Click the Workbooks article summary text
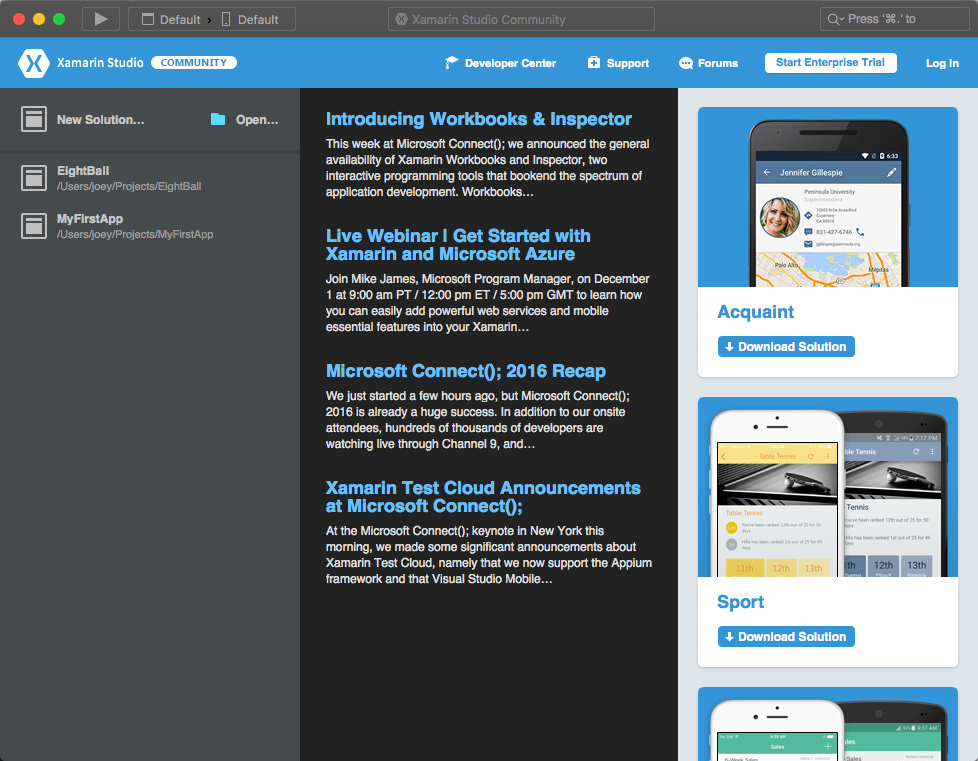 (487, 168)
